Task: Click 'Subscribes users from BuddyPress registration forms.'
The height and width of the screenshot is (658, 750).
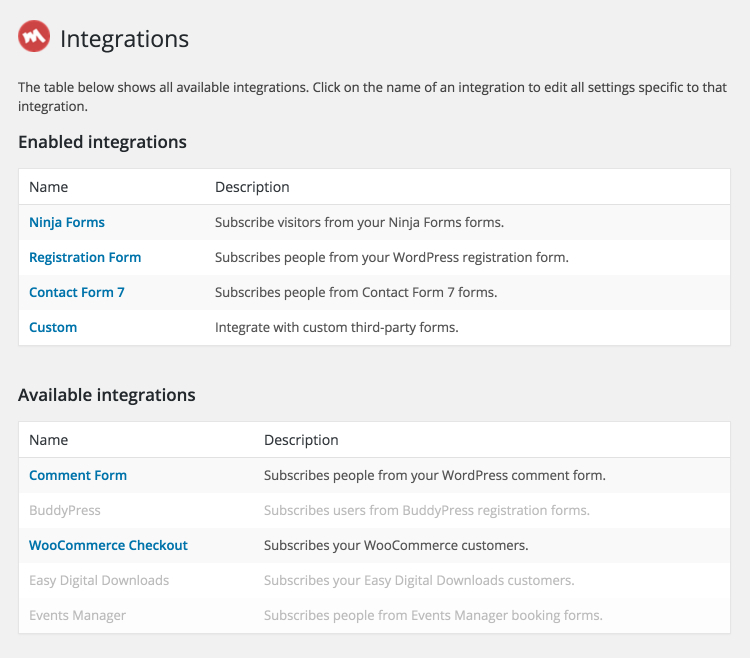Action: (x=427, y=510)
